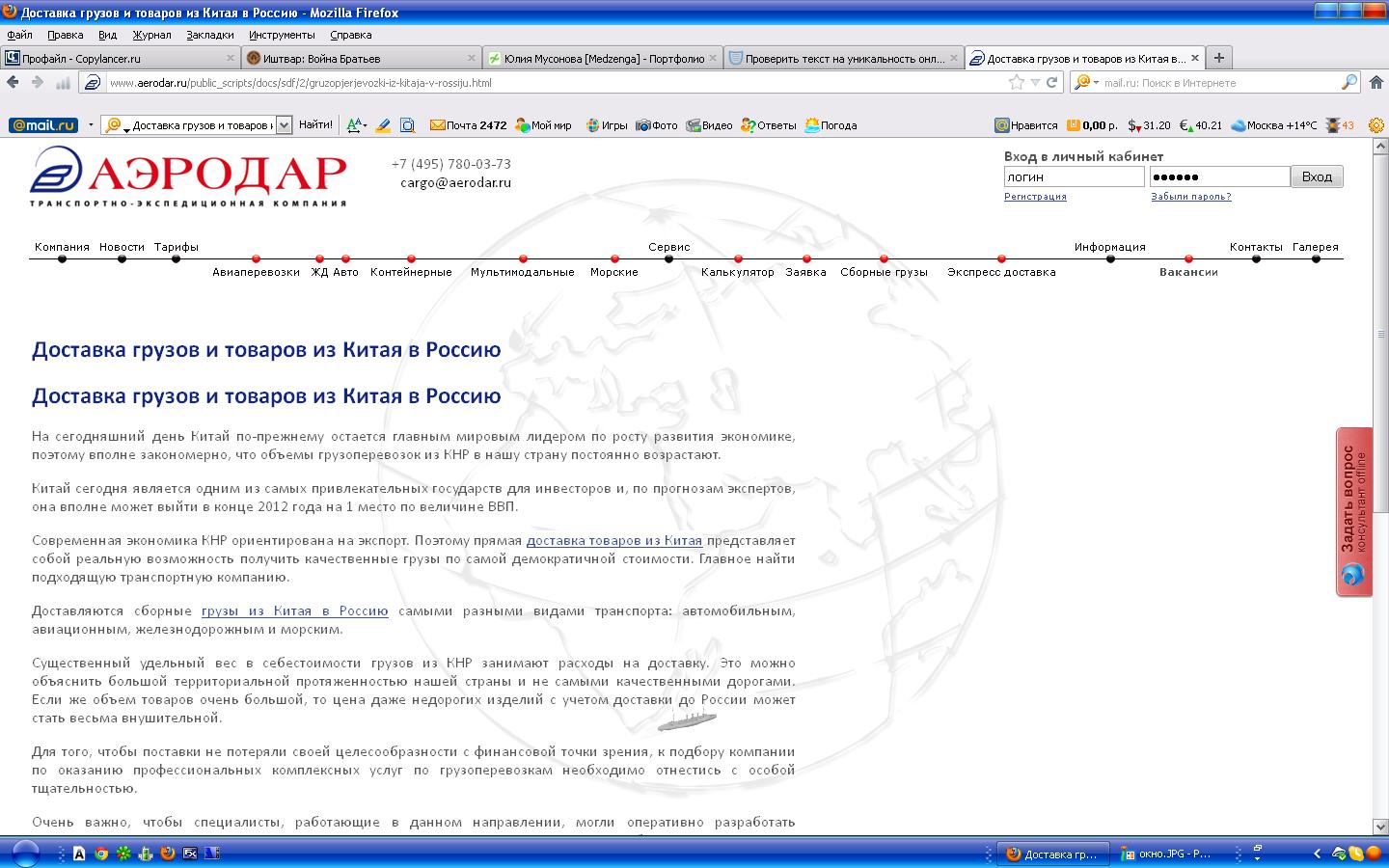Close the Профайл - Copylancer.ru tab
The image size is (1389, 868).
point(231,58)
